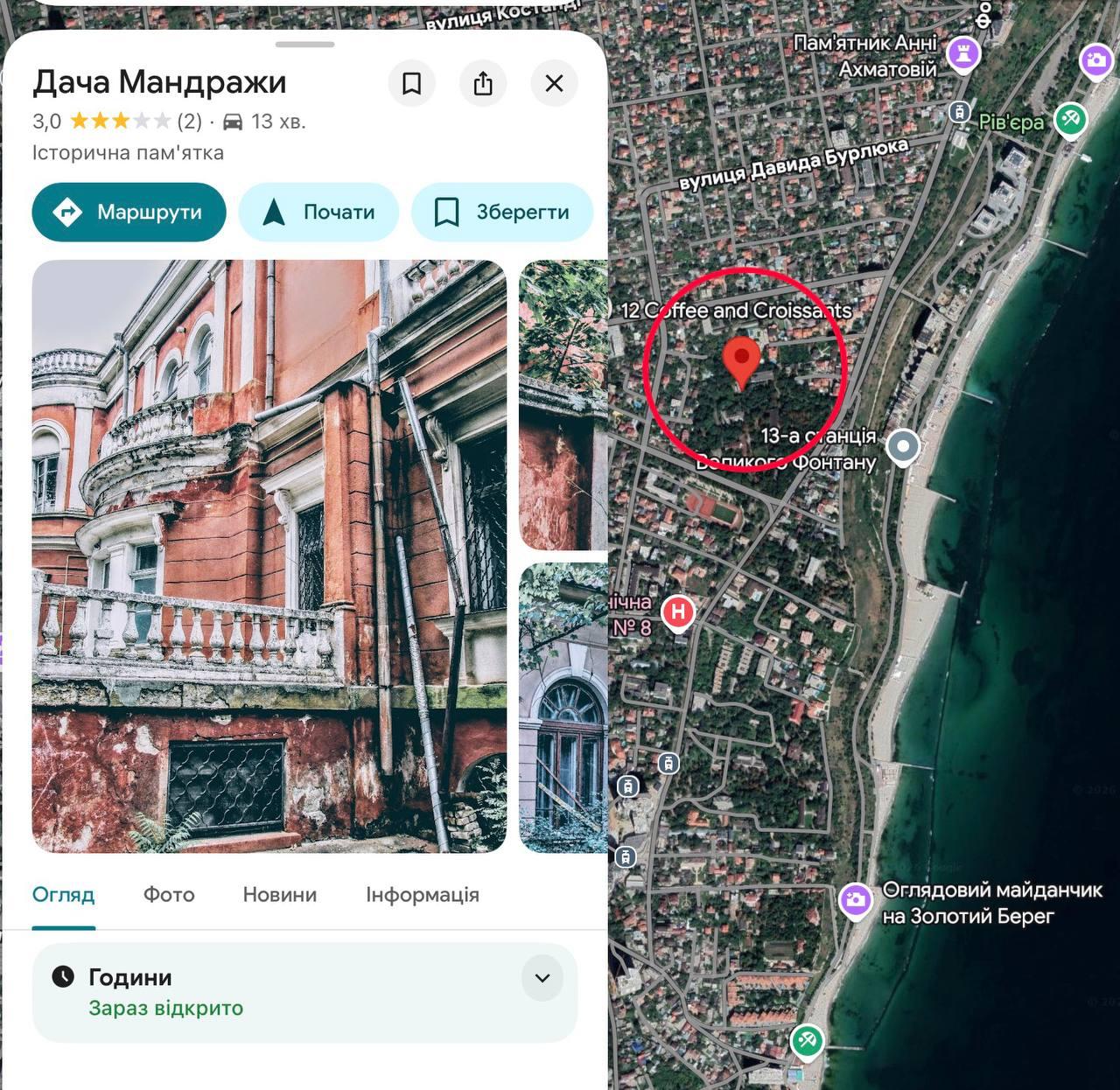Viewport: 1120px width, 1090px height.
Task: Switch to the Фото tab
Action: tap(169, 895)
